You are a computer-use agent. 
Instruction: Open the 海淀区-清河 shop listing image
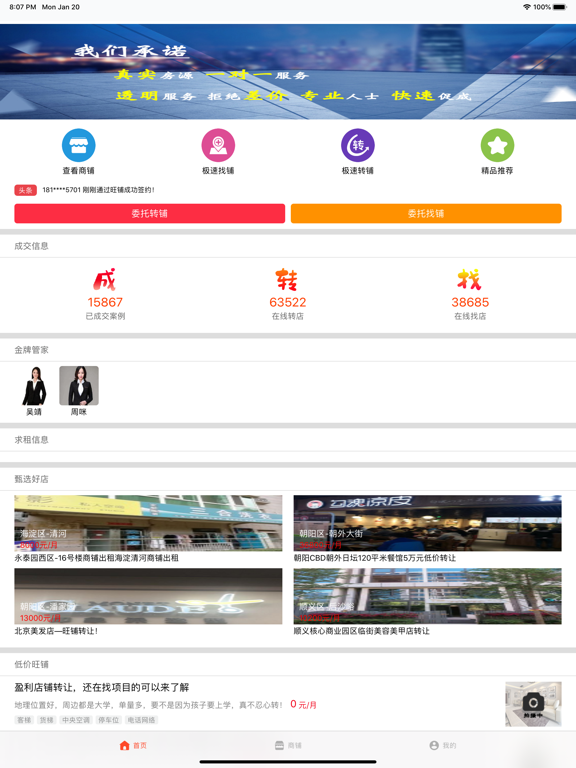(x=148, y=523)
